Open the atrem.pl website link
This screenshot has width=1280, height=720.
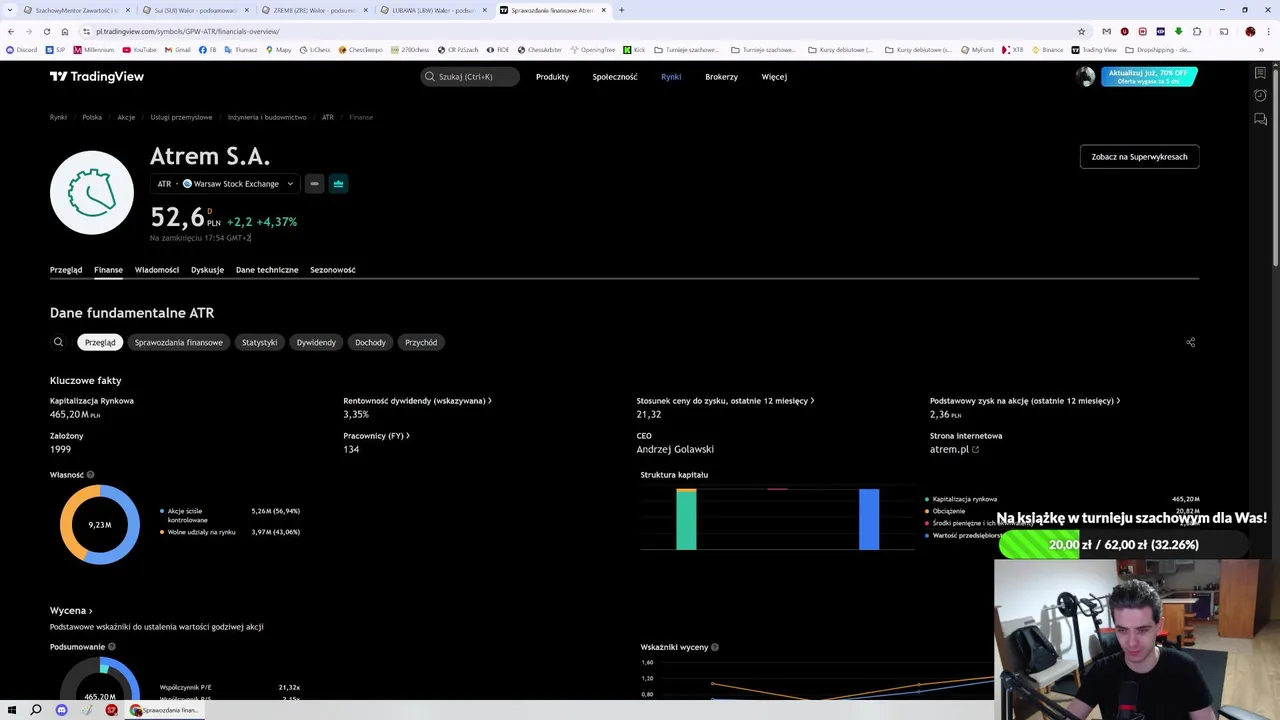[954, 449]
